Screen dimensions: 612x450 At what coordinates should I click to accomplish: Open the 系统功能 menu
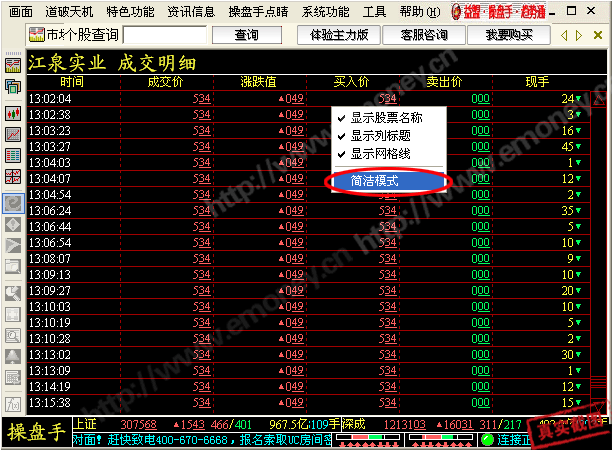click(325, 11)
